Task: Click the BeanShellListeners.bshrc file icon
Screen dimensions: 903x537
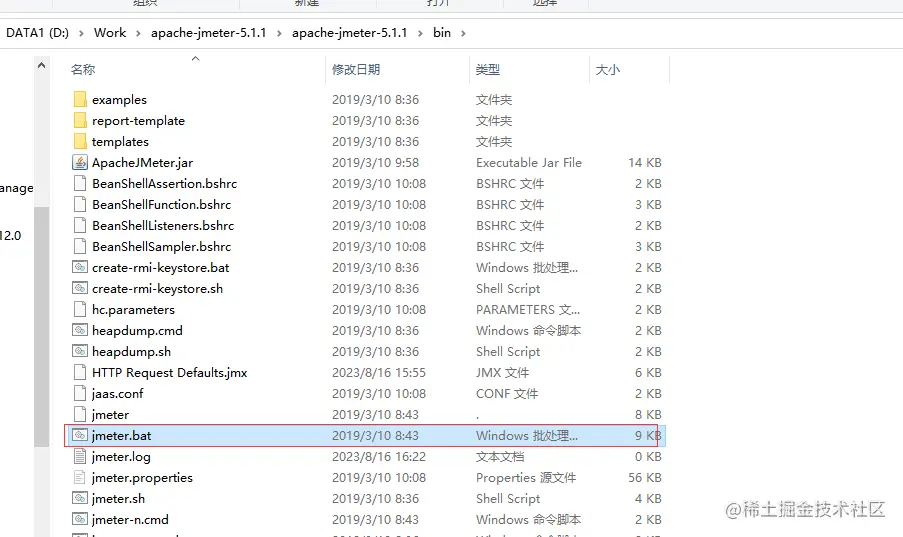Action: tap(80, 225)
